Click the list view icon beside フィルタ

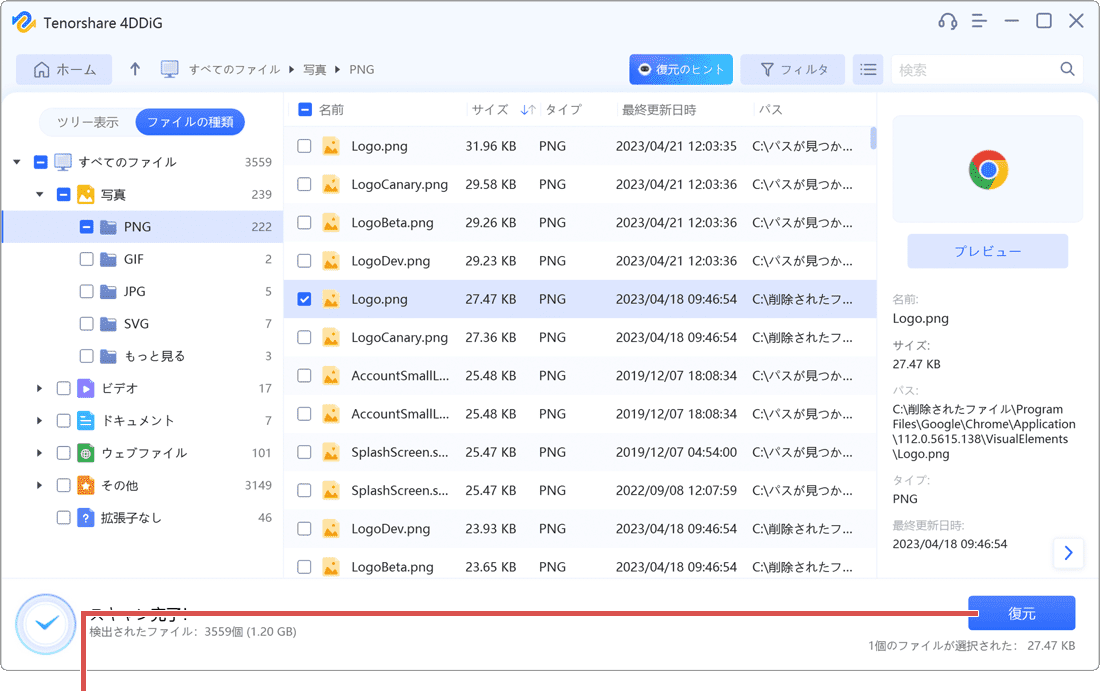[x=868, y=69]
